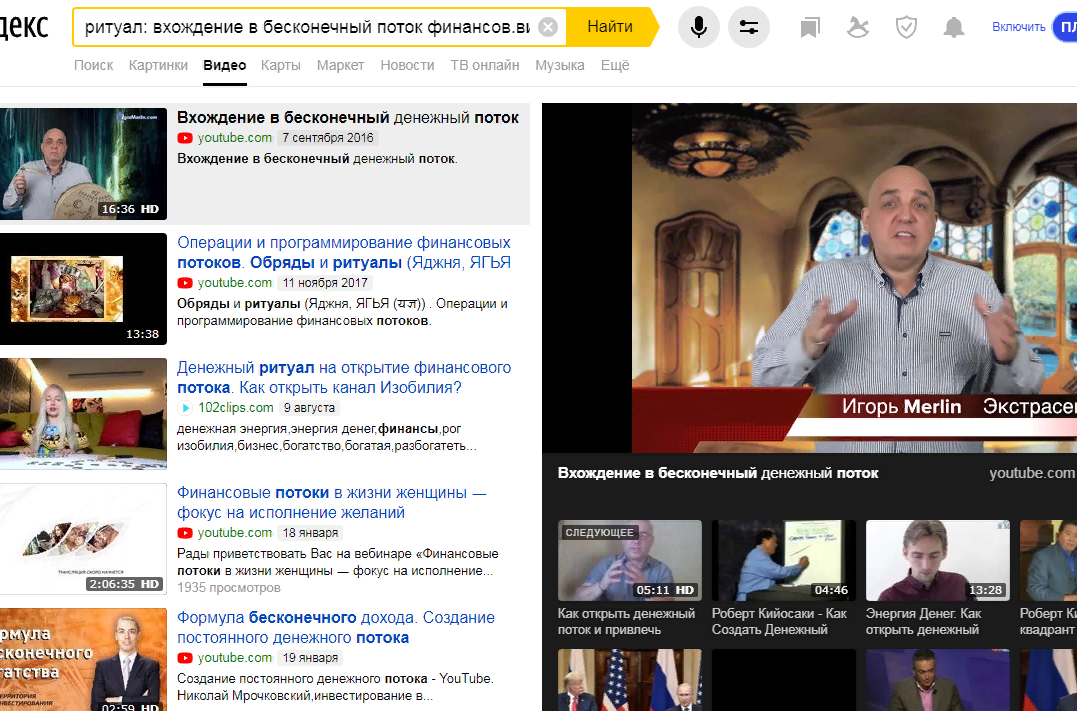Click the main video player with Игорь Merlin
This screenshot has width=1077, height=711.
(809, 278)
